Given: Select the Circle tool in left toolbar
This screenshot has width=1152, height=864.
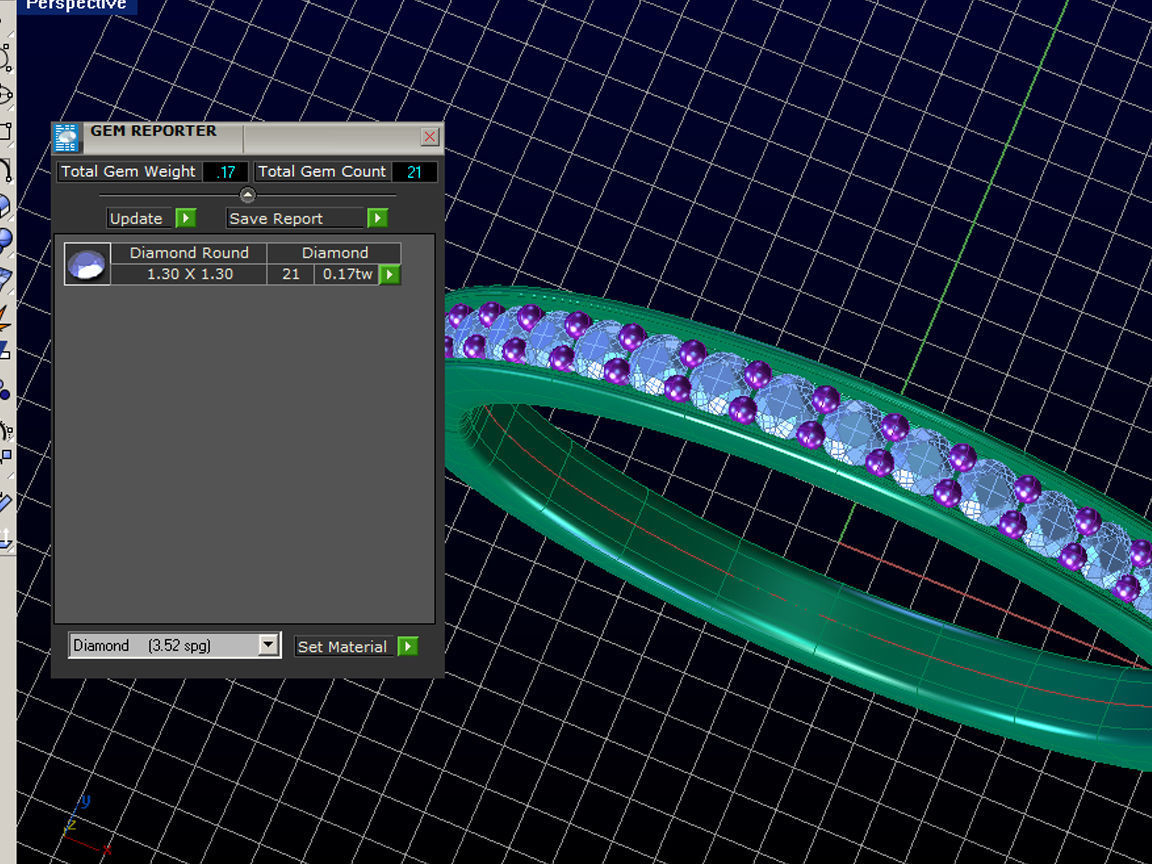Looking at the screenshot, I should click(6, 57).
